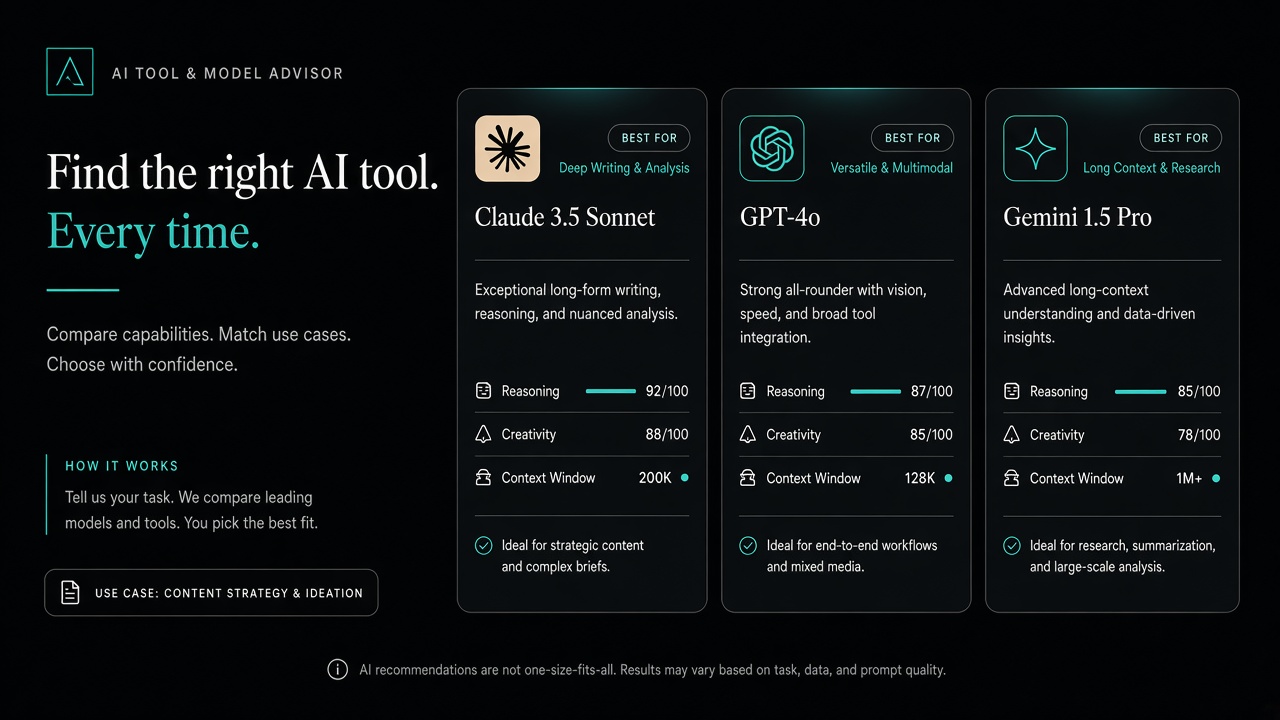This screenshot has width=1280, height=720.
Task: Open the Use Case: Content Strategy & Ideation button
Action: pyautogui.click(x=211, y=592)
